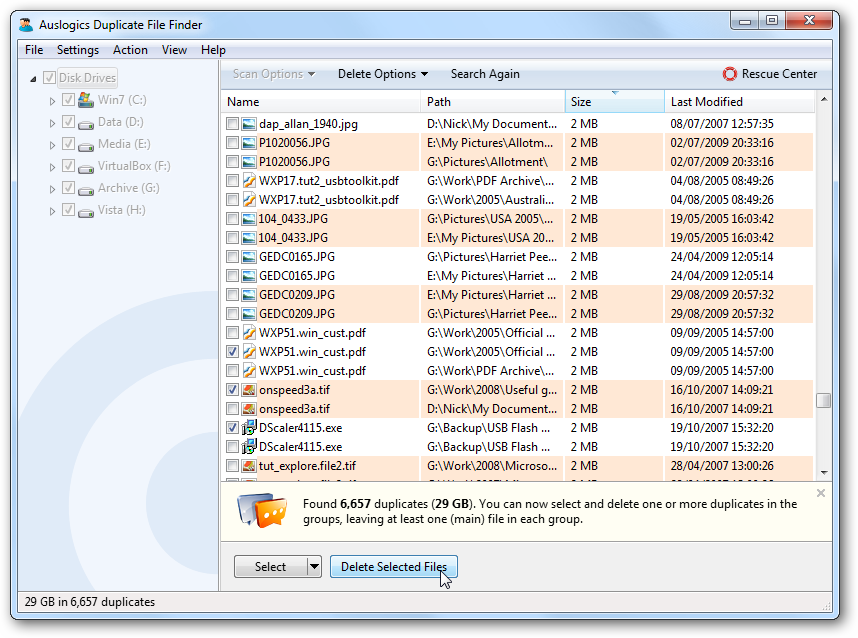Uncheck the selected WXP51.win_cust.pdf entry
This screenshot has height=638, width=858.
tap(232, 351)
